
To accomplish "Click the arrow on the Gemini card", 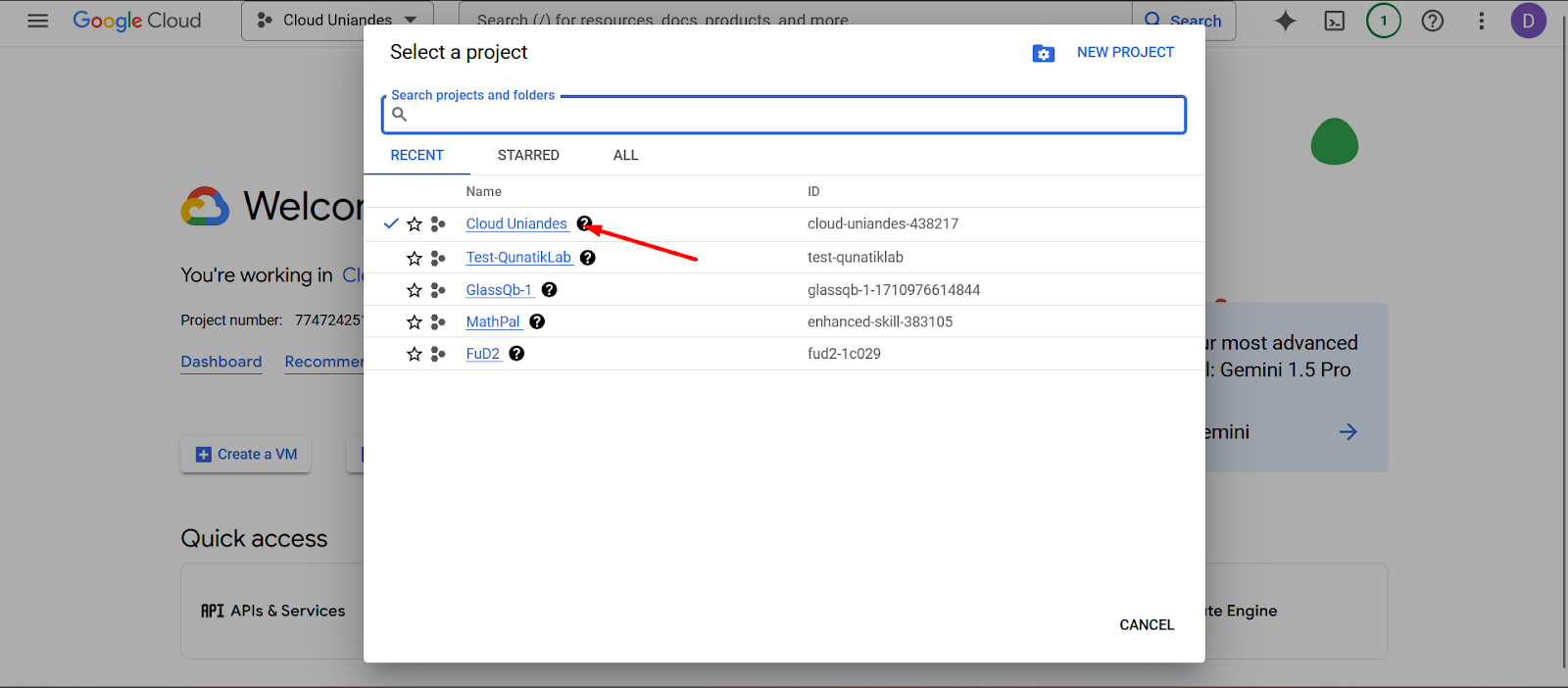I will pos(1348,432).
